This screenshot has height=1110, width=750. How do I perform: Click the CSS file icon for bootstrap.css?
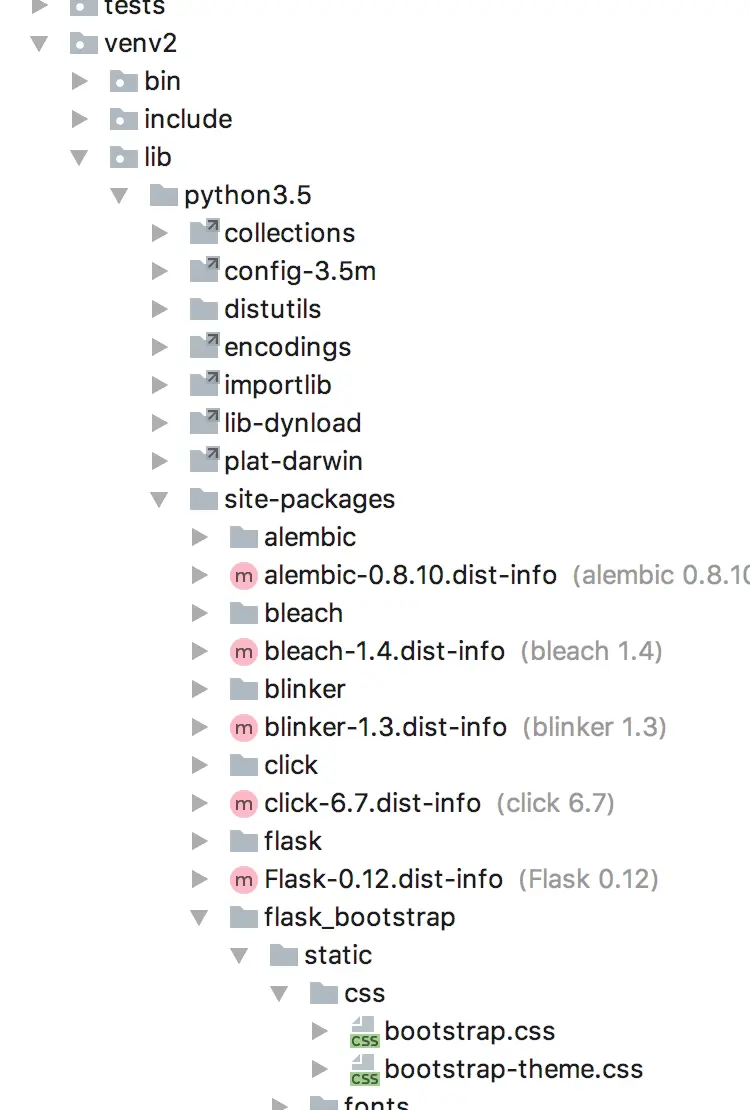point(365,1031)
